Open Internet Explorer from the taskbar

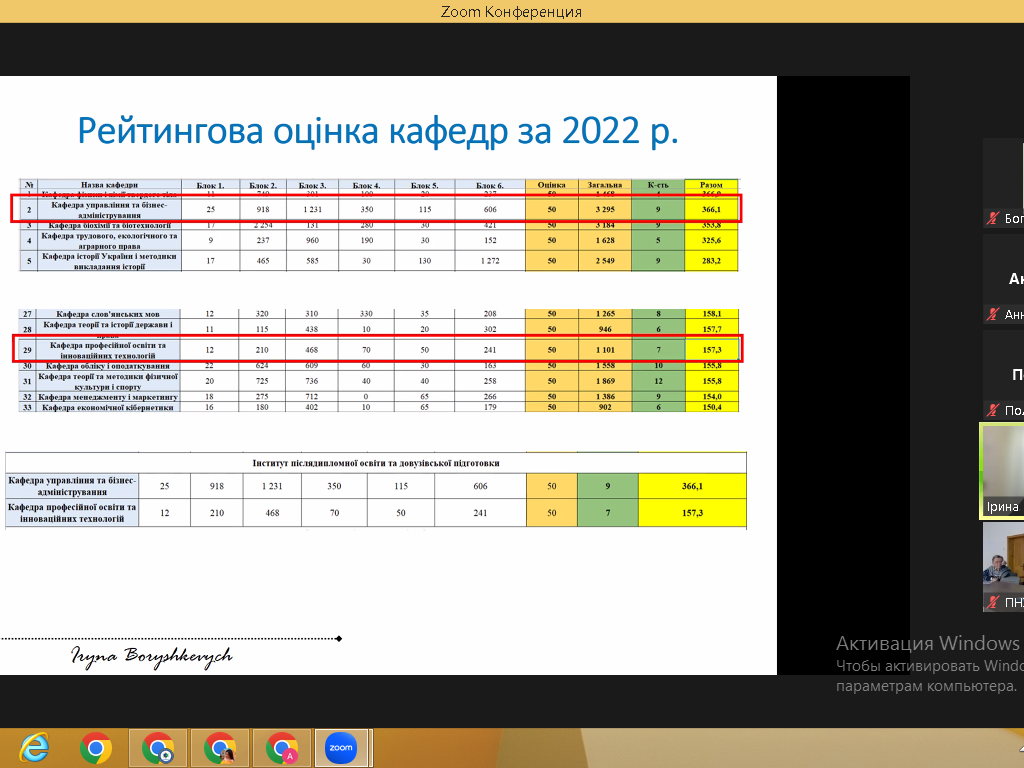pos(34,747)
